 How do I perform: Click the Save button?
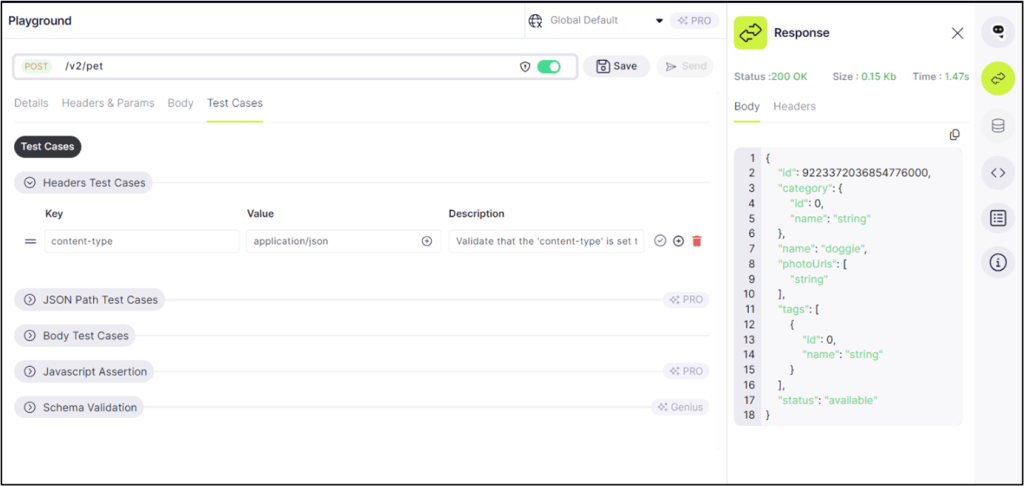[x=616, y=66]
